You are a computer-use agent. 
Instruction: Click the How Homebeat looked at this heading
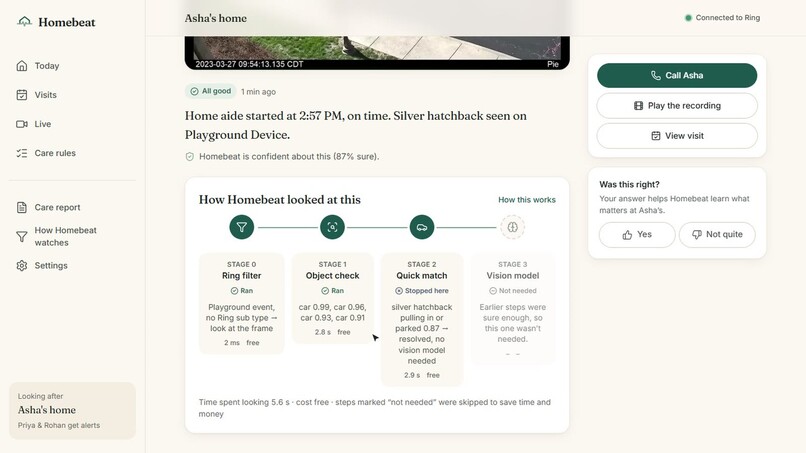[280, 200]
